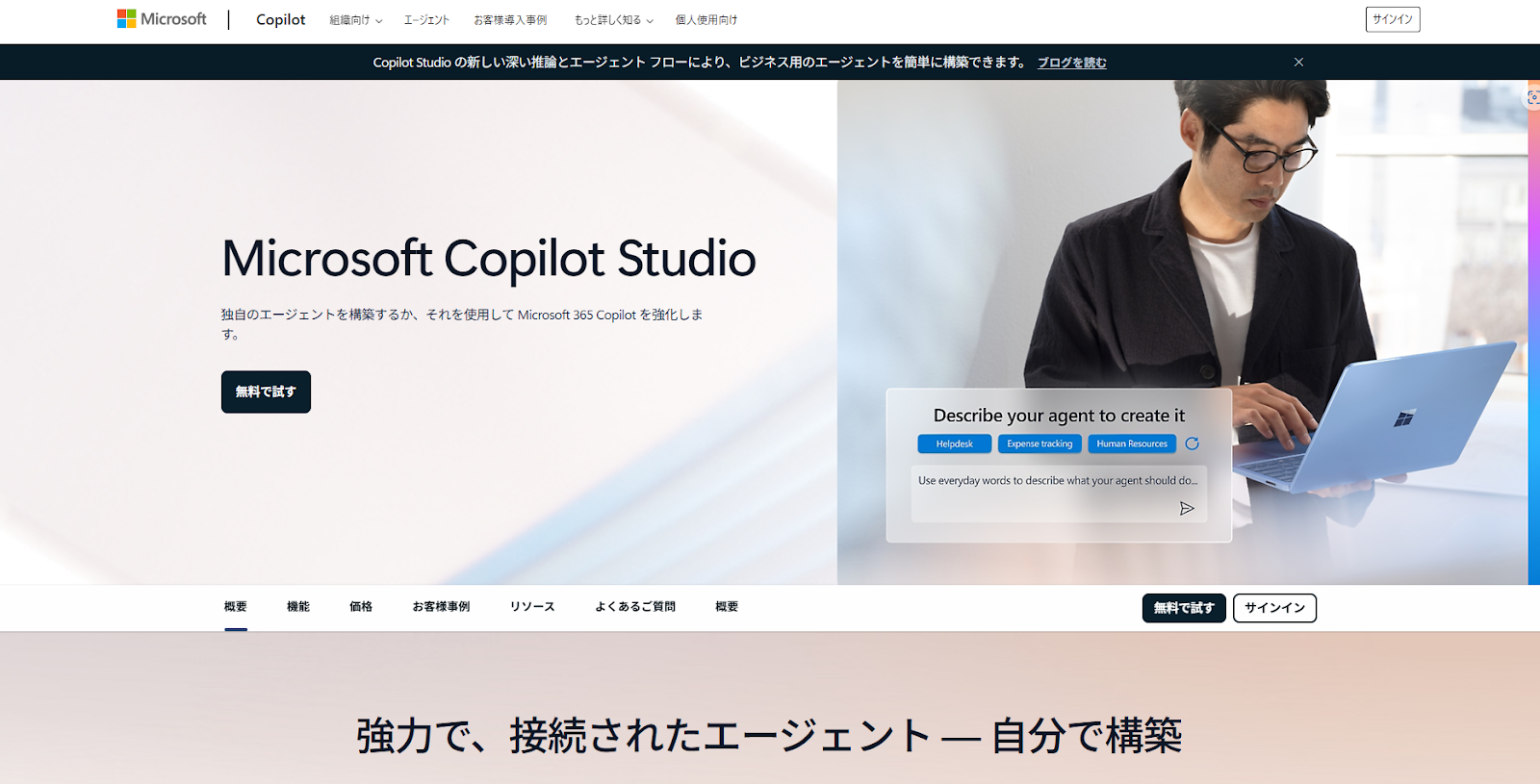
Task: Select the Expense tracking chip
Action: point(1039,443)
